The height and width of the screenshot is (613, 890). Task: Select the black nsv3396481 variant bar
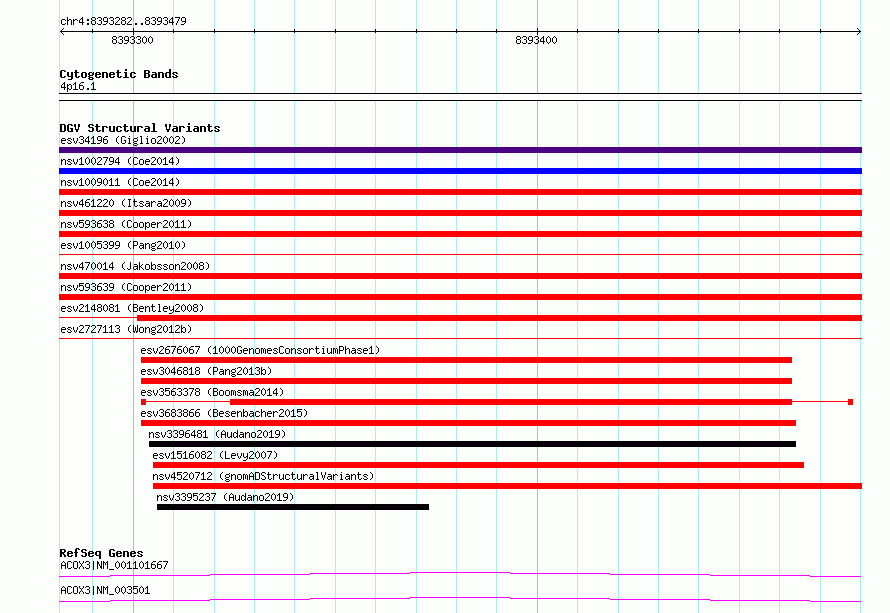472,444
